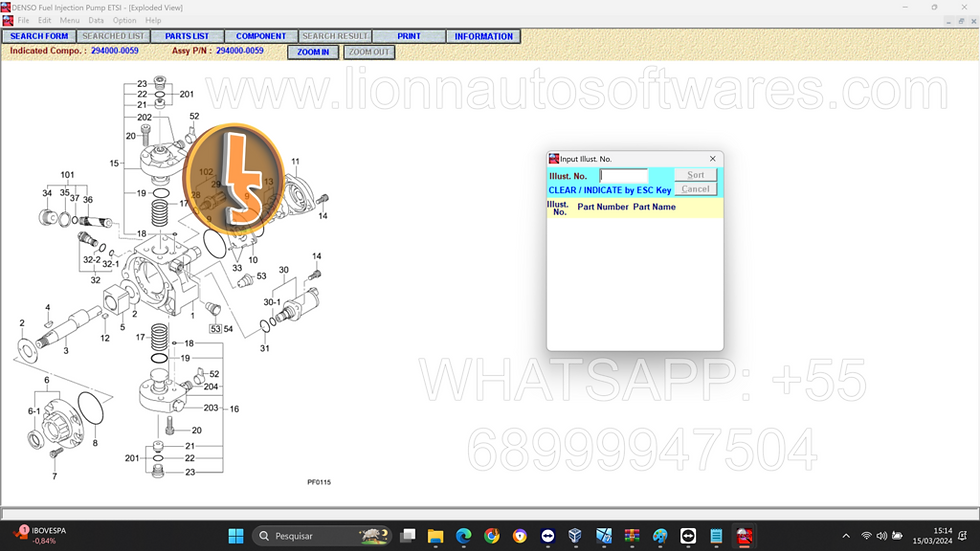This screenshot has width=980, height=551.
Task: Click part label 32-2 in the diagram
Action: pos(91,260)
